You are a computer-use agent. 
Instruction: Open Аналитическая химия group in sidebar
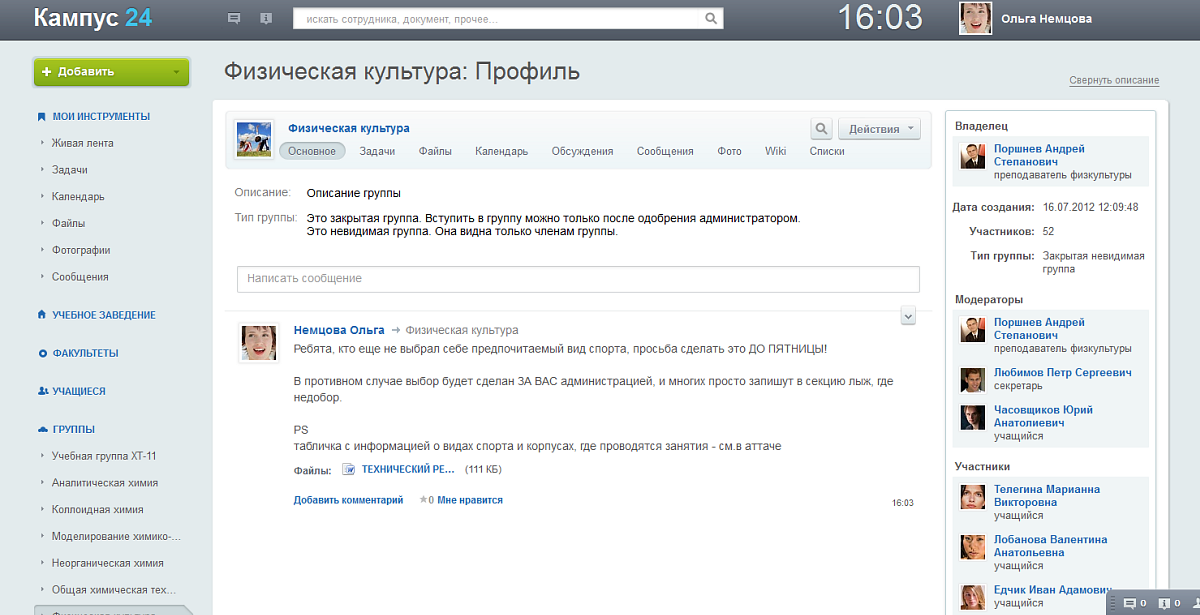point(105,483)
